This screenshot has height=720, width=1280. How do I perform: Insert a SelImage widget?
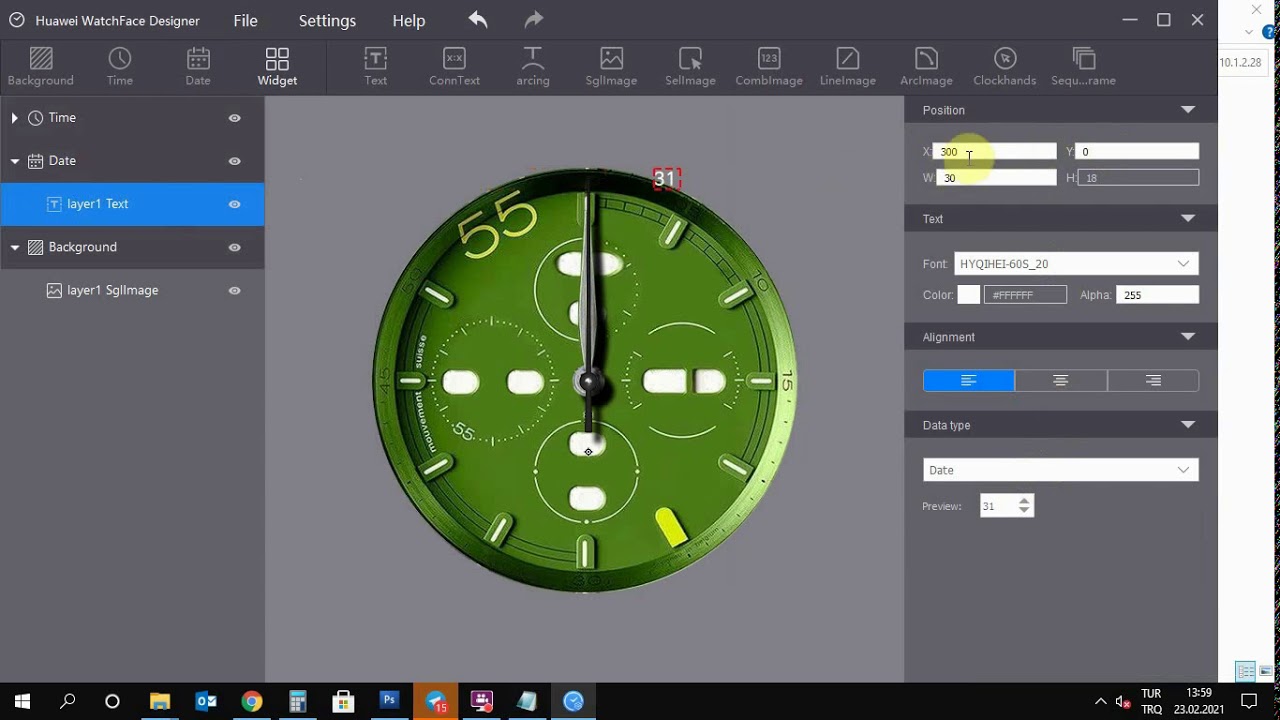coord(690,67)
